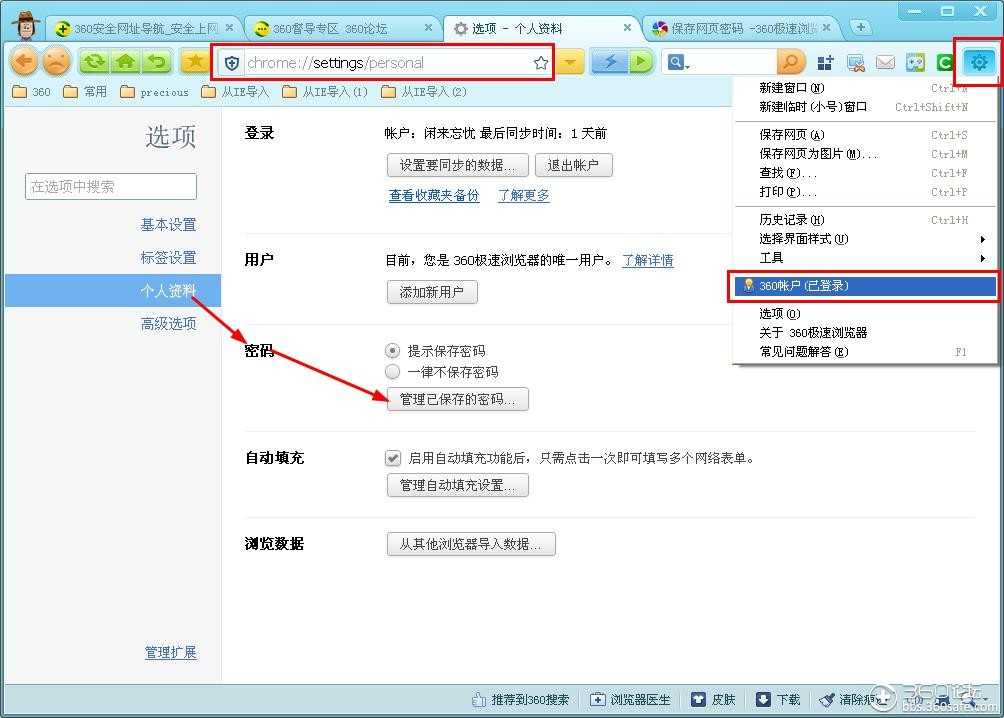This screenshot has width=1004, height=718.
Task: Choose 选项 menu entry
Action: [864, 313]
